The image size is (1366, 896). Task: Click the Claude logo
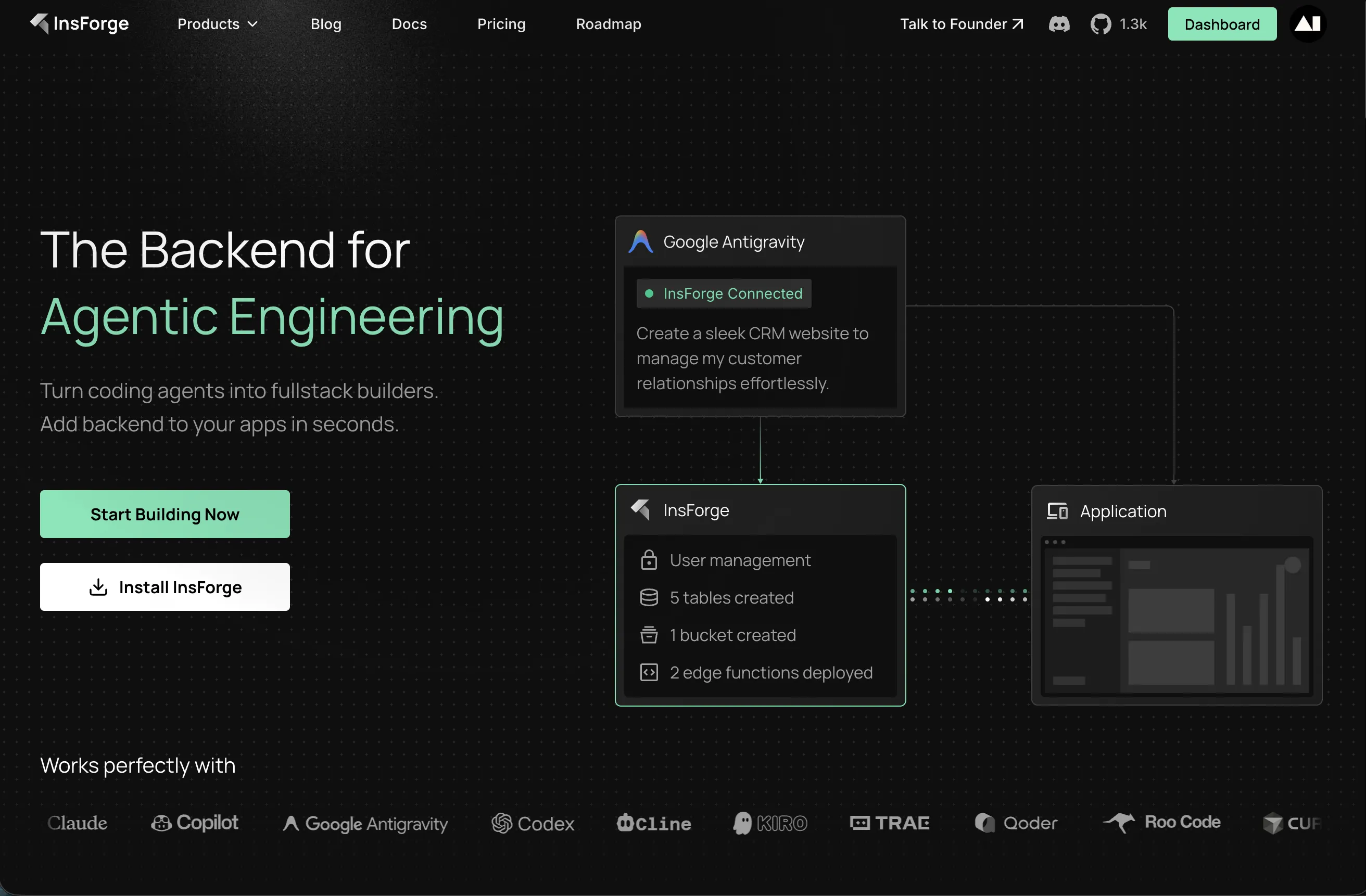pos(77,823)
